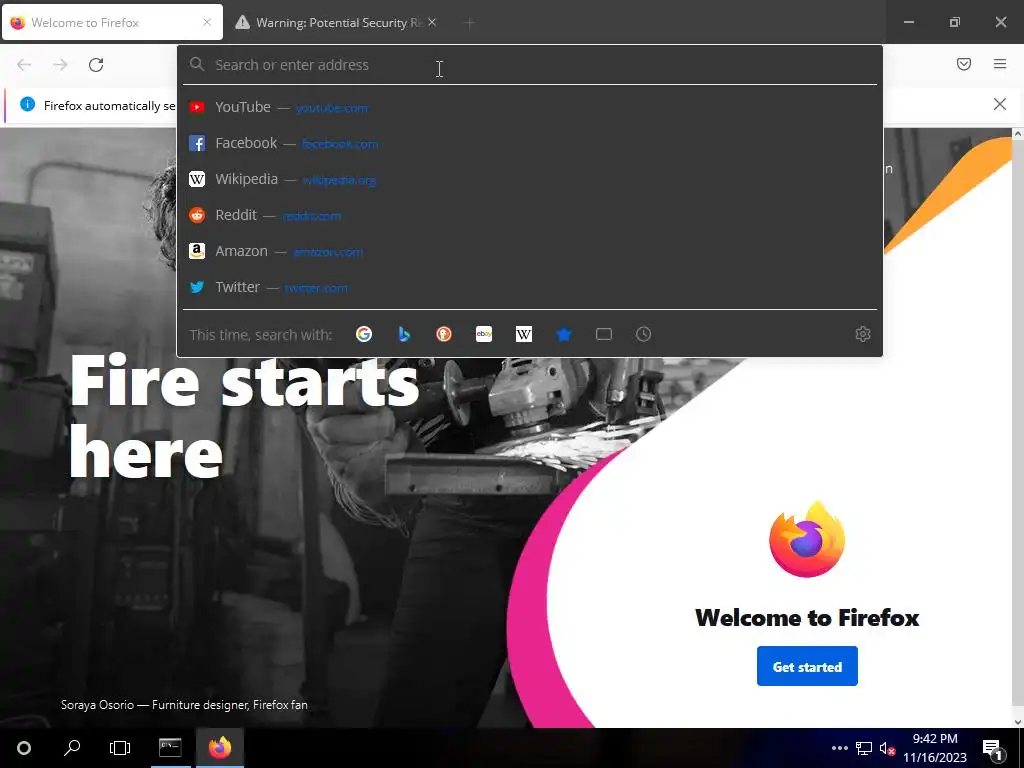Reload the current page
1024x768 pixels.
(96, 65)
